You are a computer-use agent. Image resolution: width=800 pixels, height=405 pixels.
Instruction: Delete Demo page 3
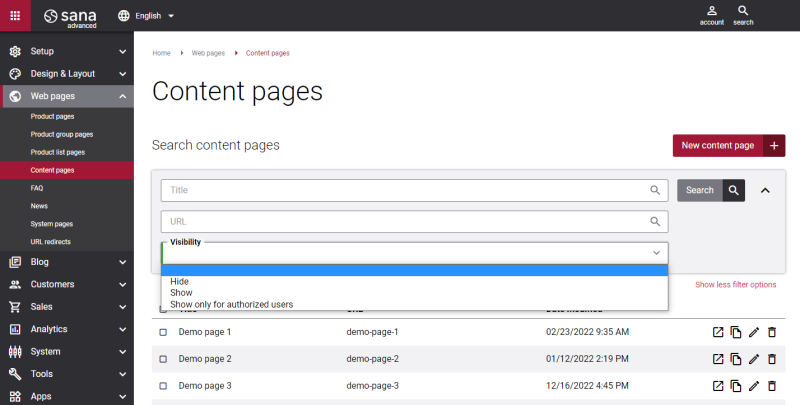tap(772, 386)
